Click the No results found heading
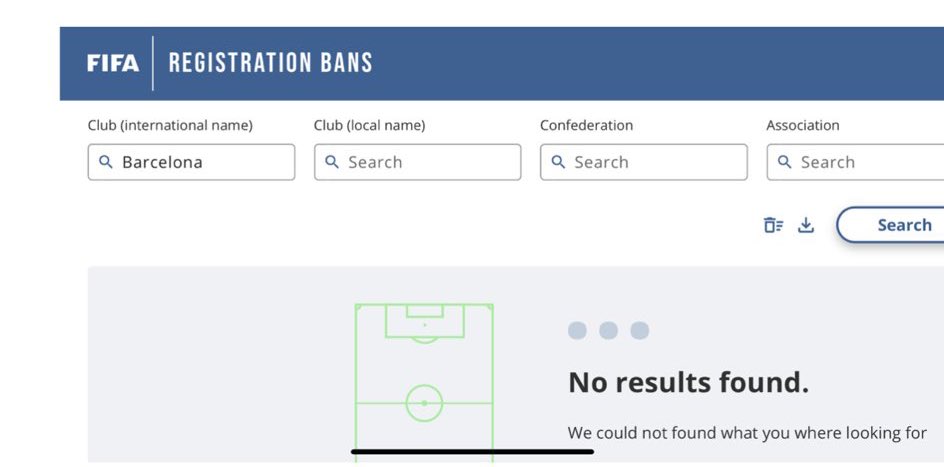Image resolution: width=944 pixels, height=467 pixels. 688,382
